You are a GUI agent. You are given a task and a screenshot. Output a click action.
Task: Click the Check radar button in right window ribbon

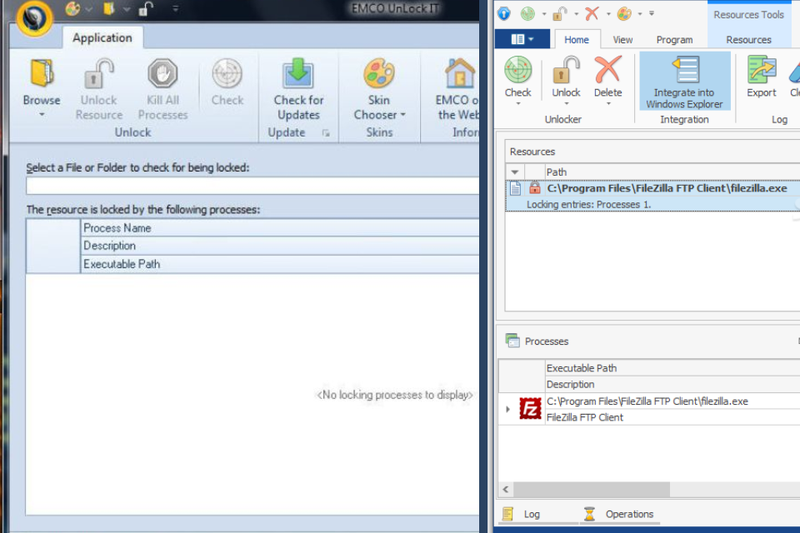pos(518,70)
